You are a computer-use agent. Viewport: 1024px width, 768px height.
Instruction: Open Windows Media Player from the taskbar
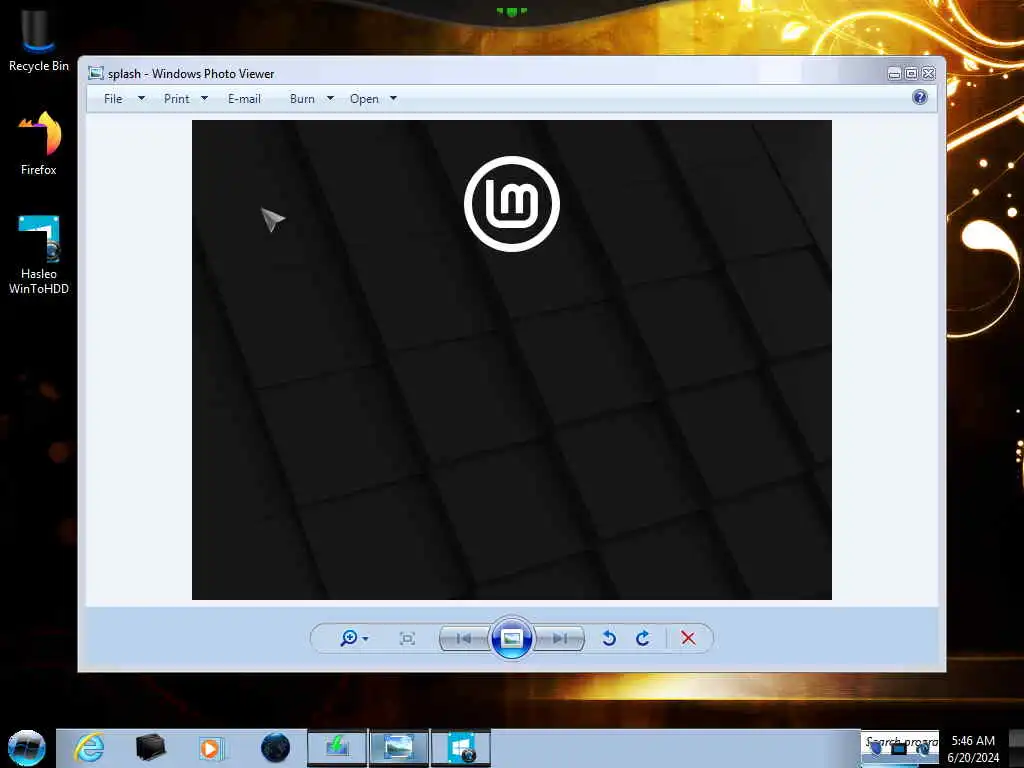pyautogui.click(x=210, y=748)
